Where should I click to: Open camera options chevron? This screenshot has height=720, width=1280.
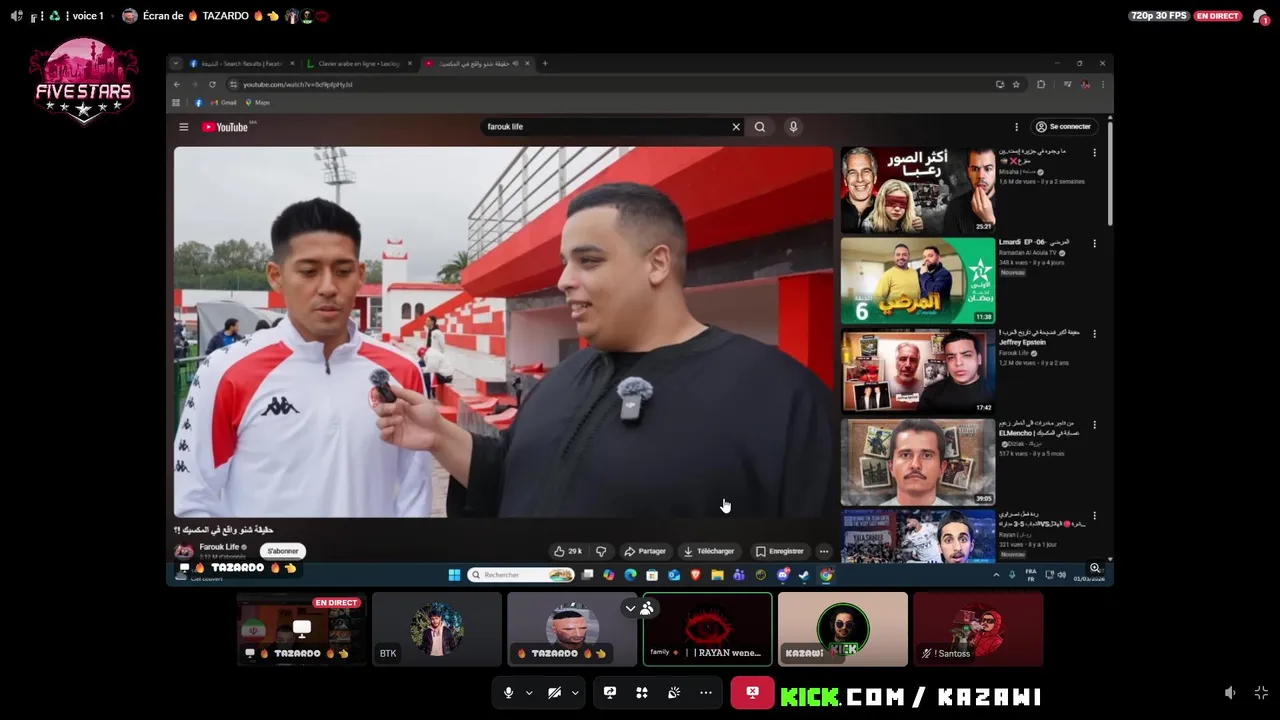(x=575, y=693)
